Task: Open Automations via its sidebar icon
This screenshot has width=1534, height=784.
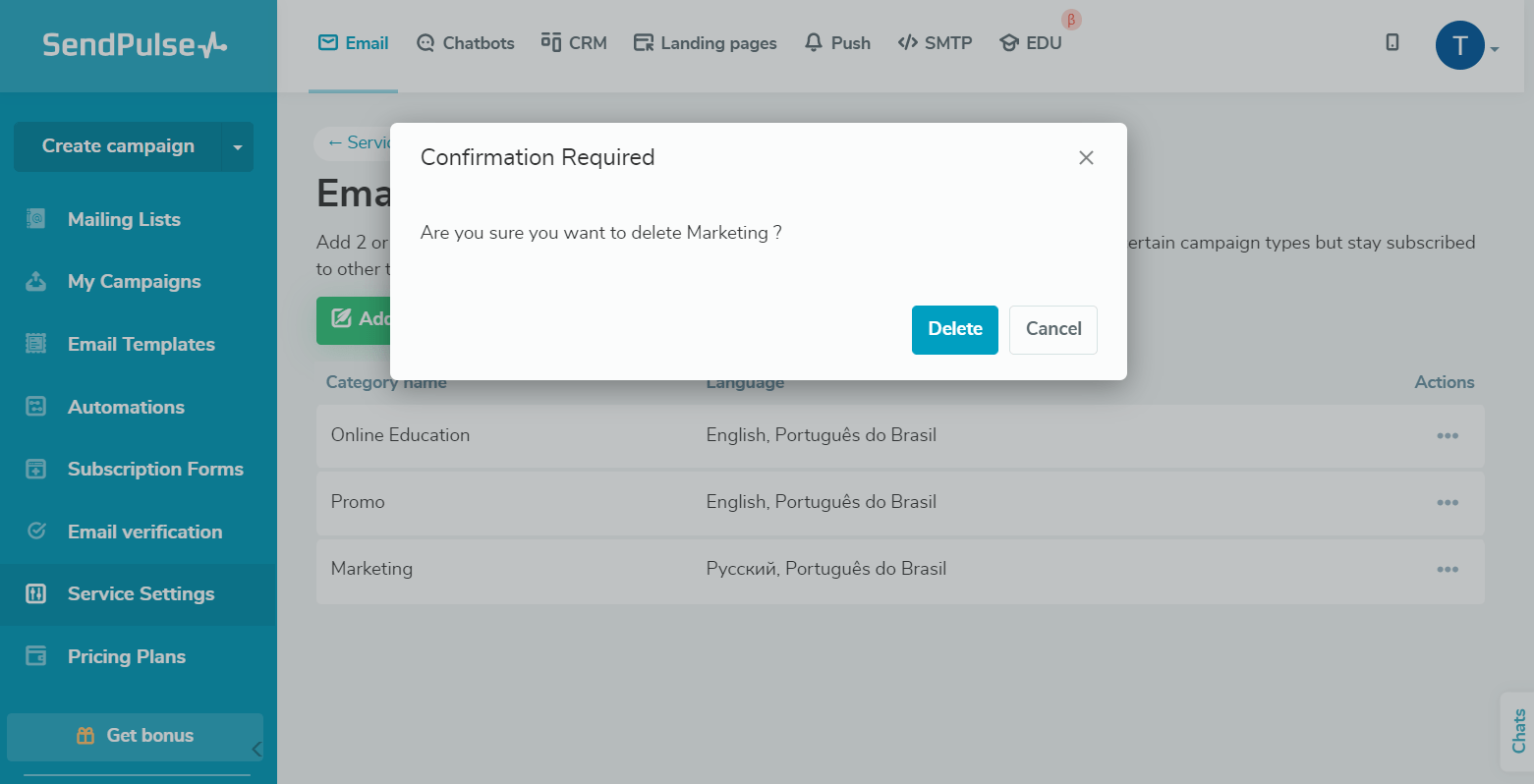Action: 36,407
